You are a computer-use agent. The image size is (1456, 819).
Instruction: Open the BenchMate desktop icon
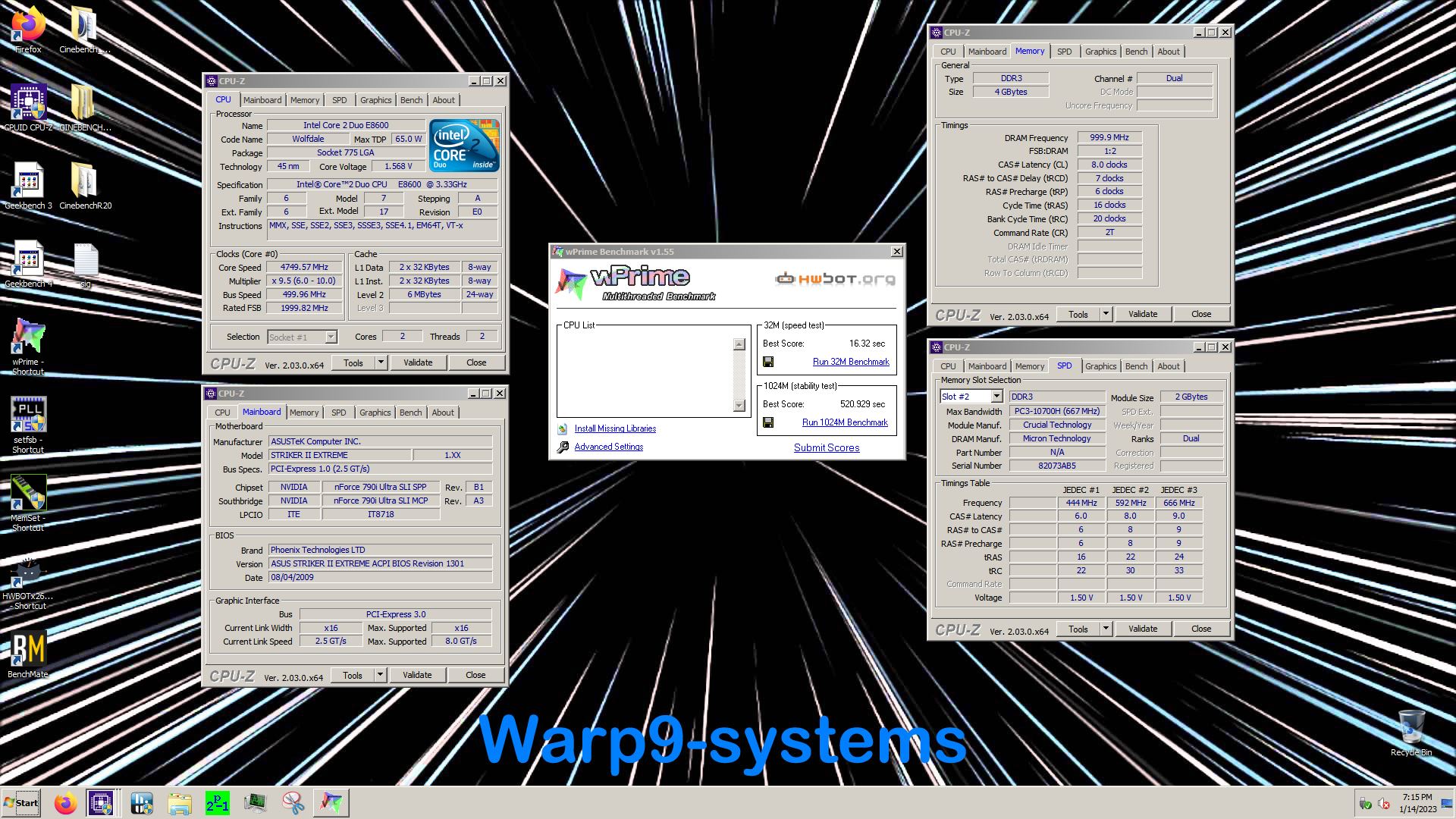point(28,654)
